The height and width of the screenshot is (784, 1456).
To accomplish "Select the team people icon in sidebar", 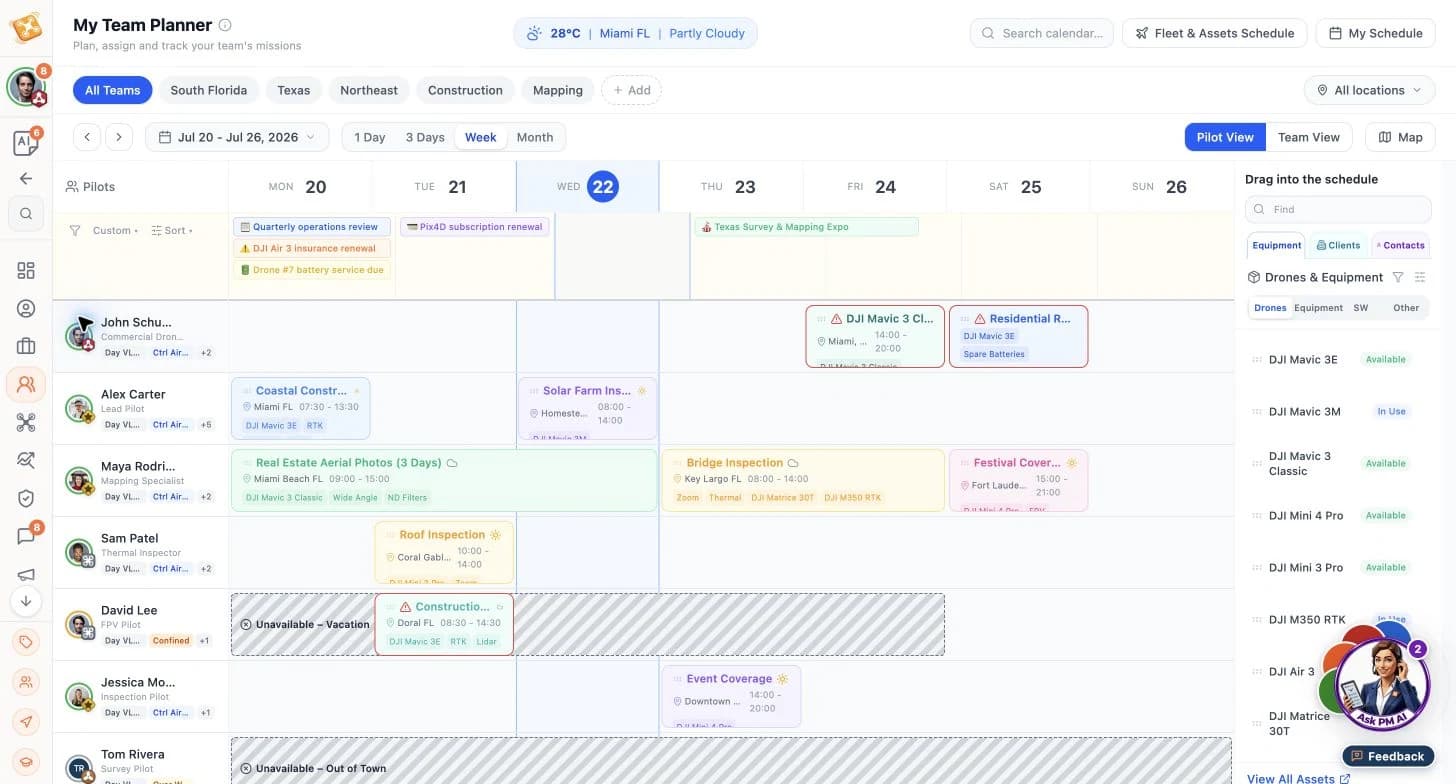I will click(26, 384).
